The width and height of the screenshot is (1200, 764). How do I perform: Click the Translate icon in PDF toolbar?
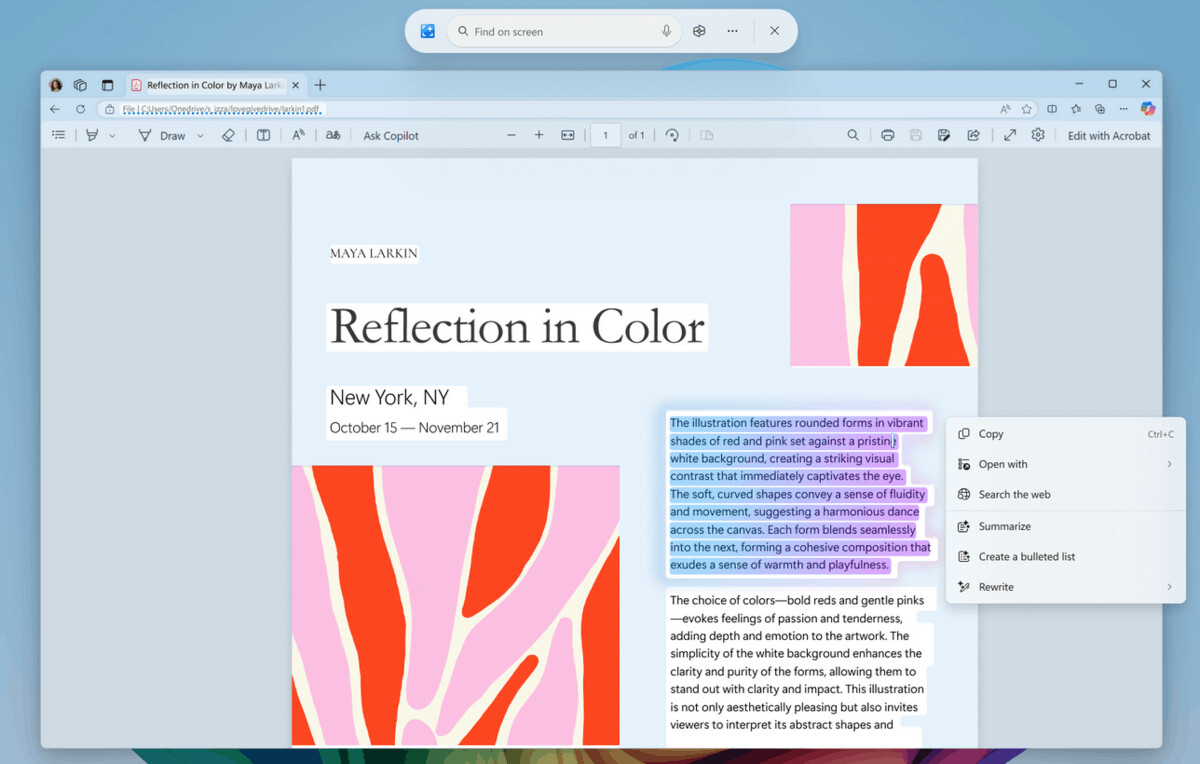click(x=333, y=135)
